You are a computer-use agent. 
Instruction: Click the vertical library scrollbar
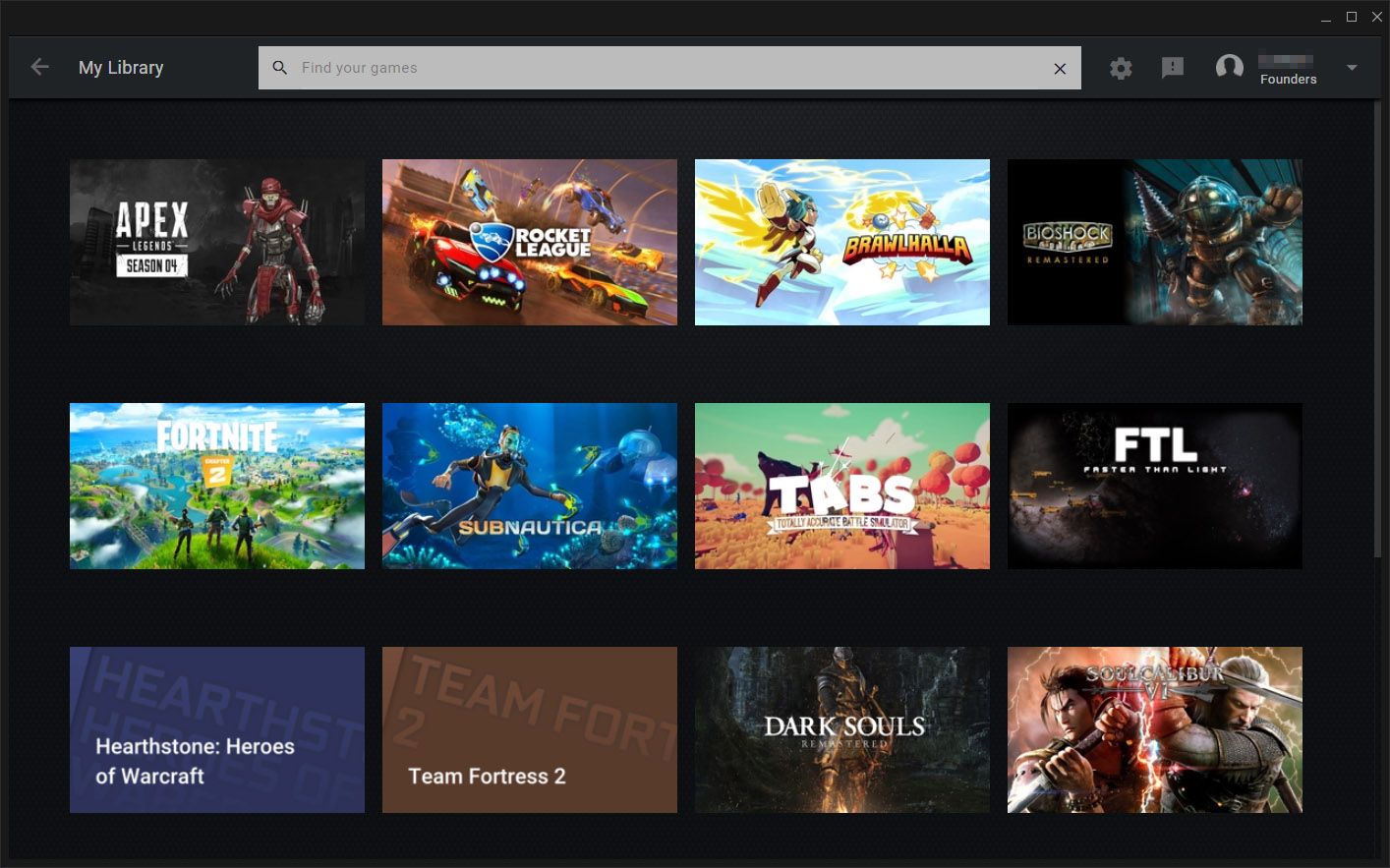(1377, 329)
